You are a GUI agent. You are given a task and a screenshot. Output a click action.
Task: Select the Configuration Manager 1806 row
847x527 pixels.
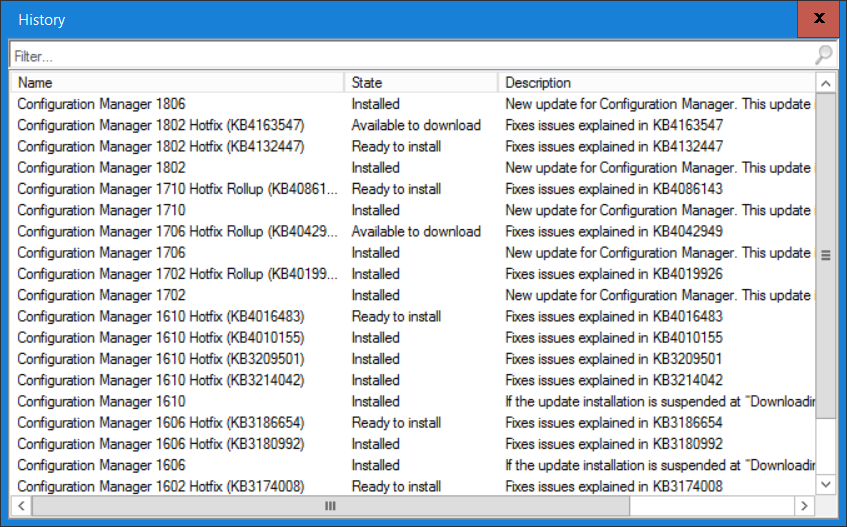click(x=413, y=104)
